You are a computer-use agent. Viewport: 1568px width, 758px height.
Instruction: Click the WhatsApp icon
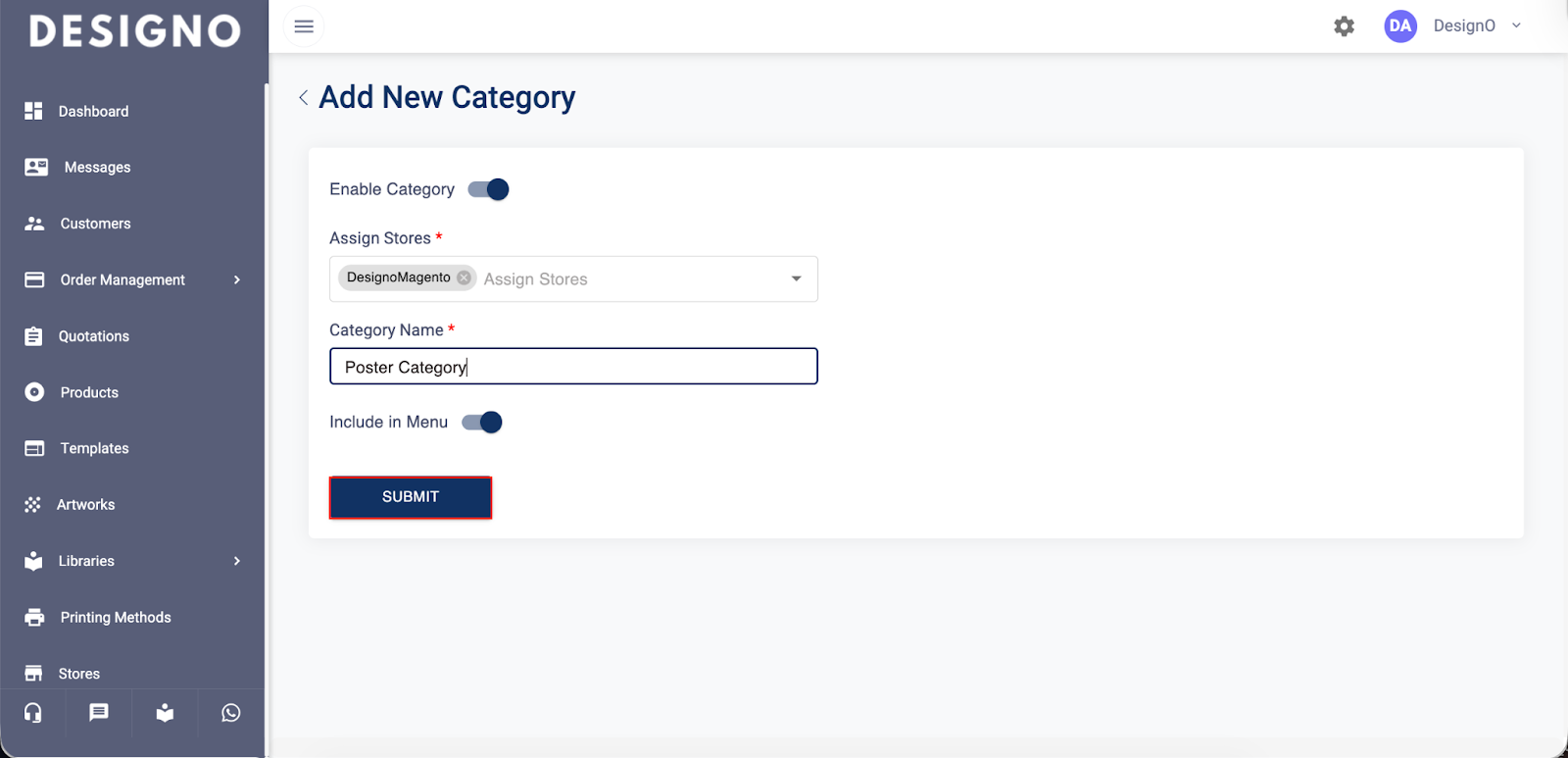coord(231,713)
